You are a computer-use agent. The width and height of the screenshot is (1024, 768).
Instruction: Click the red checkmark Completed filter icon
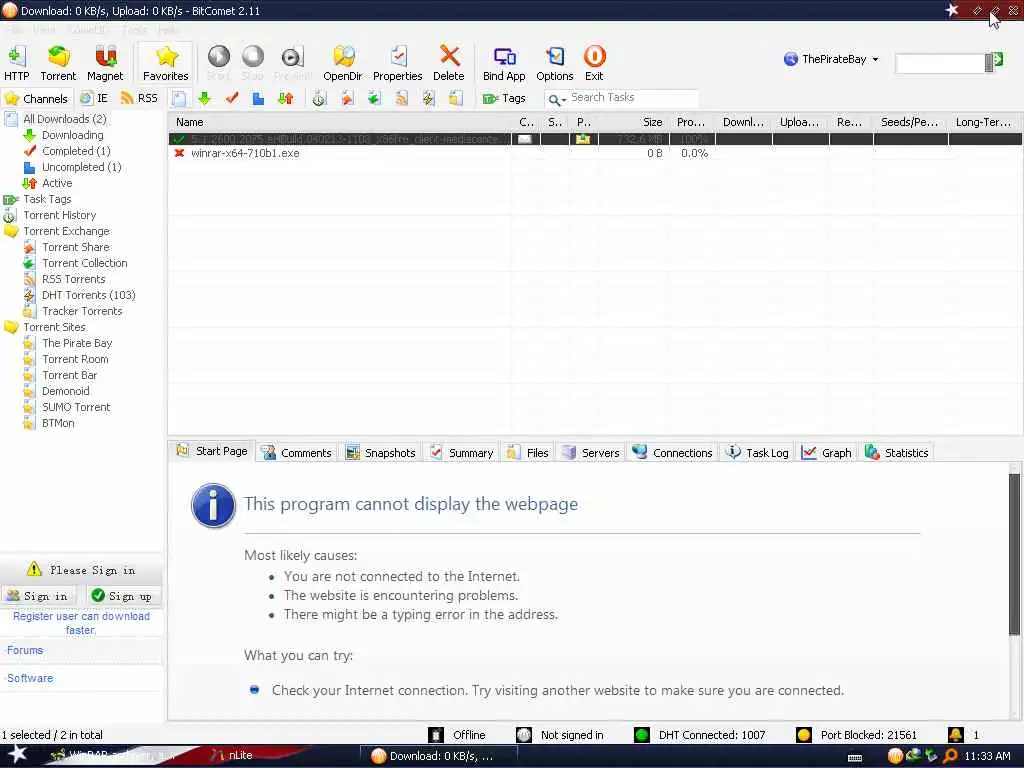click(231, 99)
